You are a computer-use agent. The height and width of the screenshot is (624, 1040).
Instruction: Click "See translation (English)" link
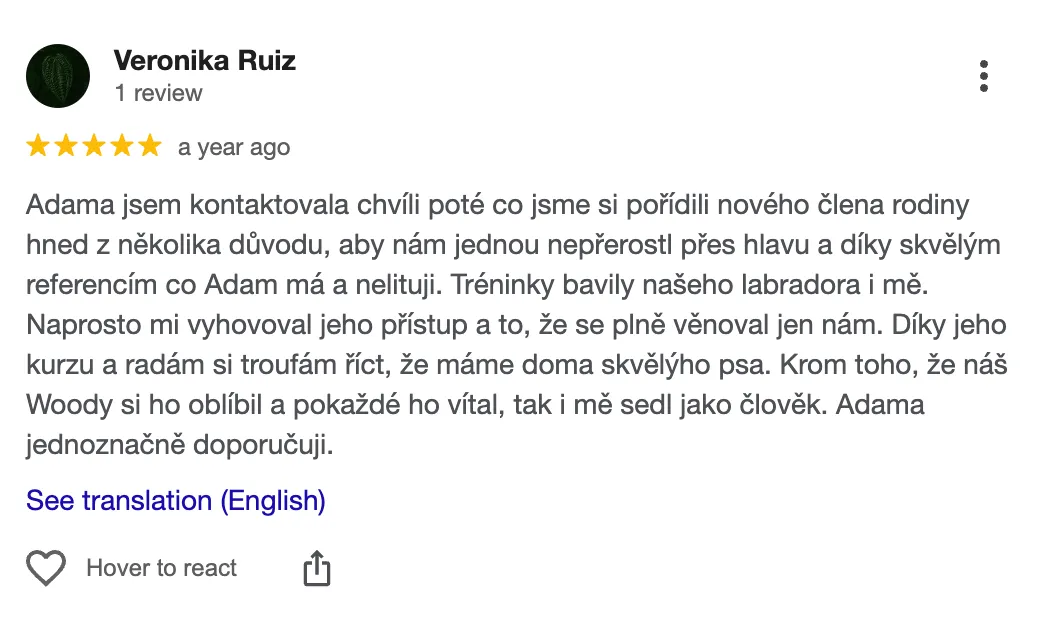point(176,500)
